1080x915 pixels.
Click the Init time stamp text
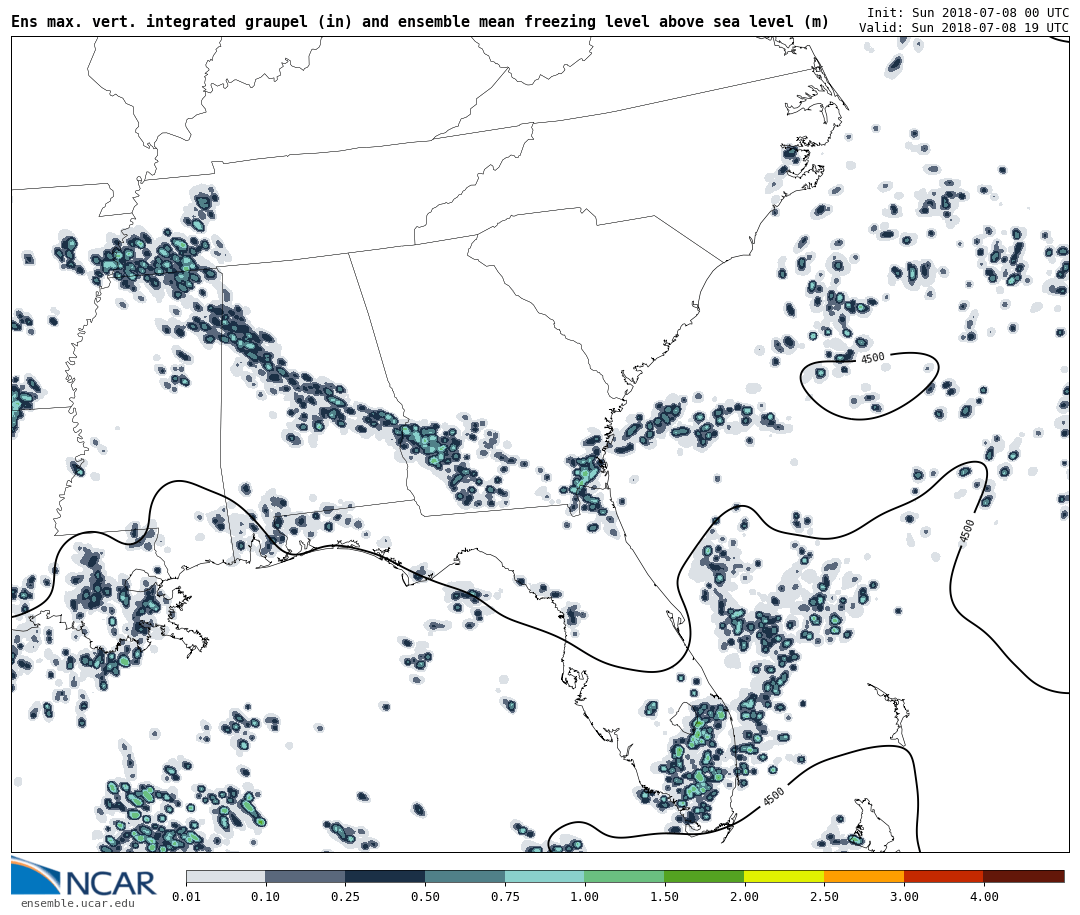pyautogui.click(x=967, y=13)
